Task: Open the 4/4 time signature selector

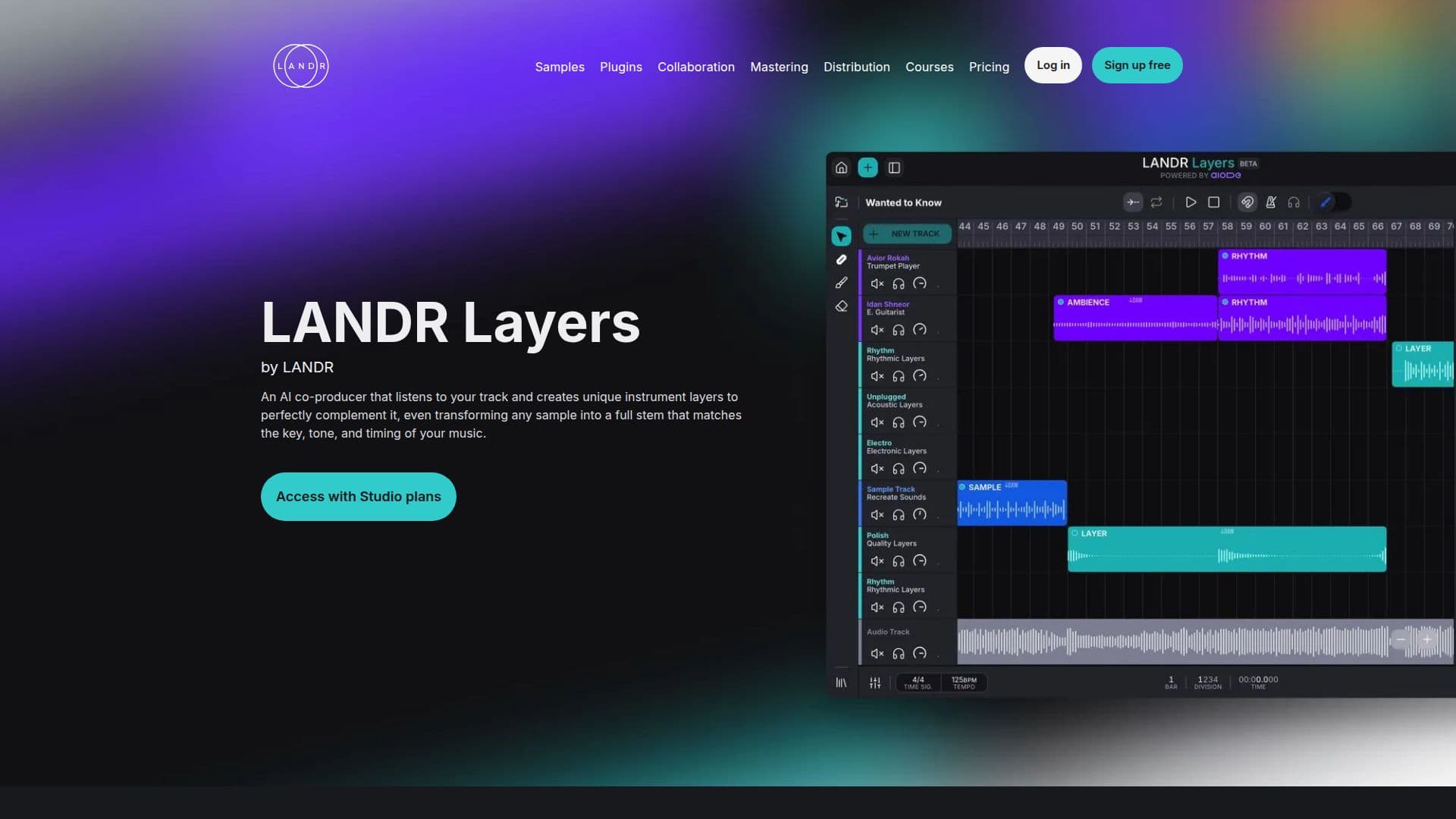Action: pos(918,682)
